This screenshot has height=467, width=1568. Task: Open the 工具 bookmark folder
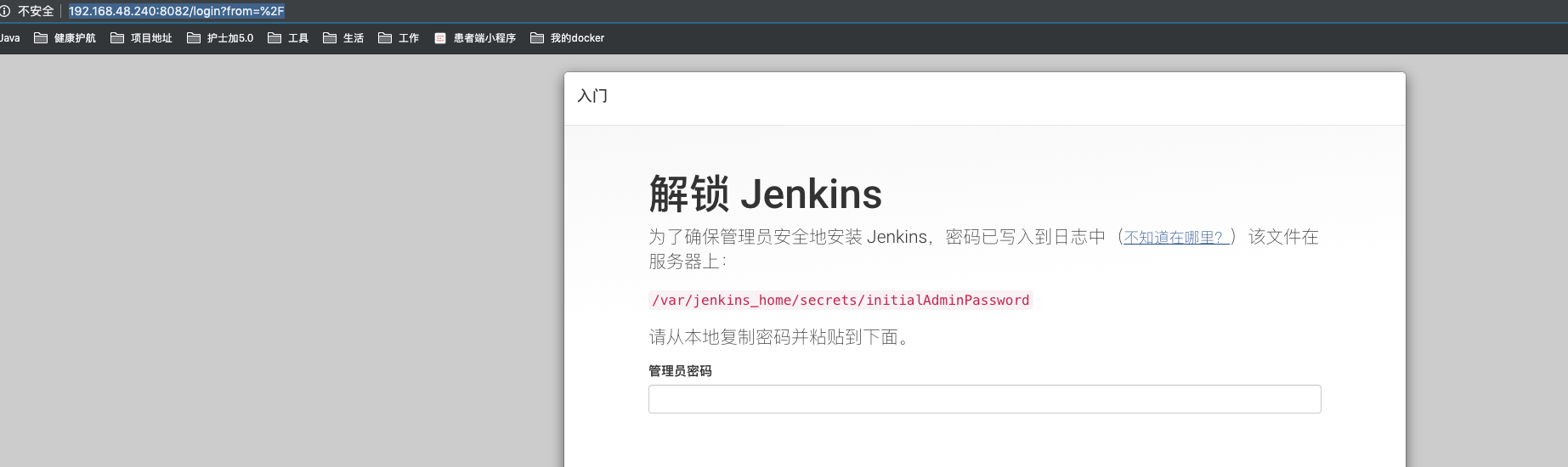(x=288, y=38)
